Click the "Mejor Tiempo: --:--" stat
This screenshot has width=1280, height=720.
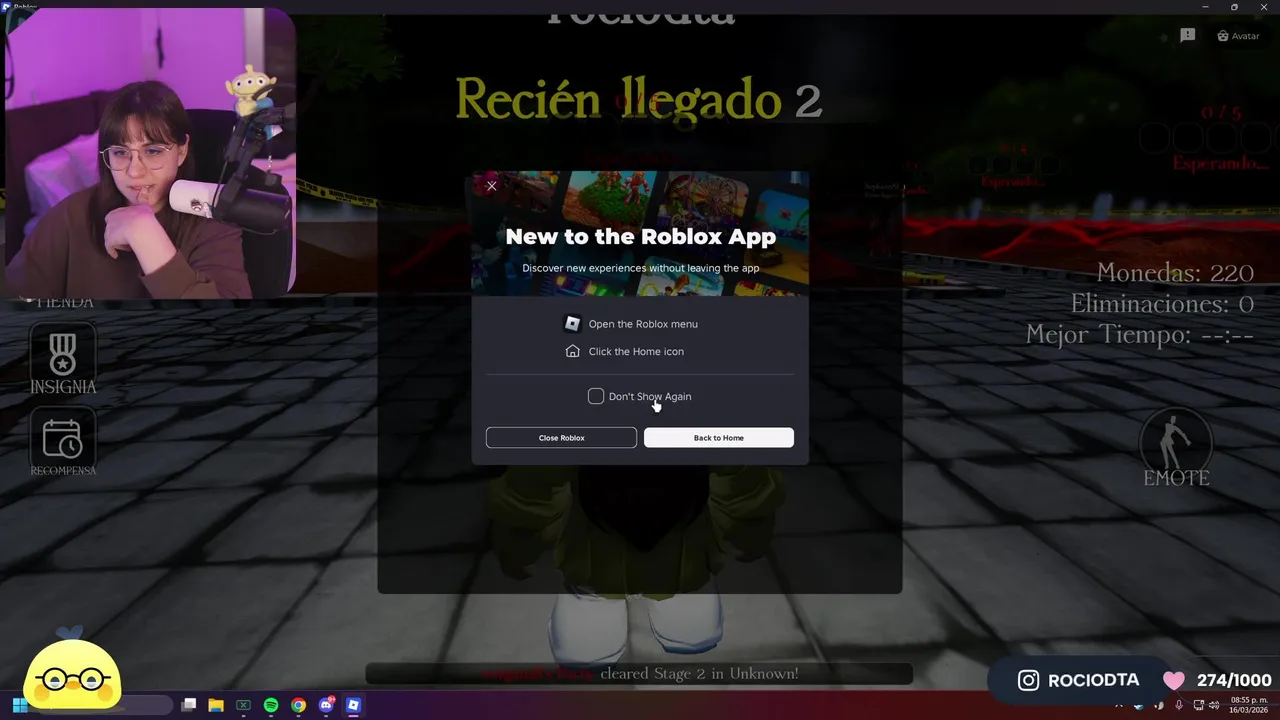[x=1140, y=335]
